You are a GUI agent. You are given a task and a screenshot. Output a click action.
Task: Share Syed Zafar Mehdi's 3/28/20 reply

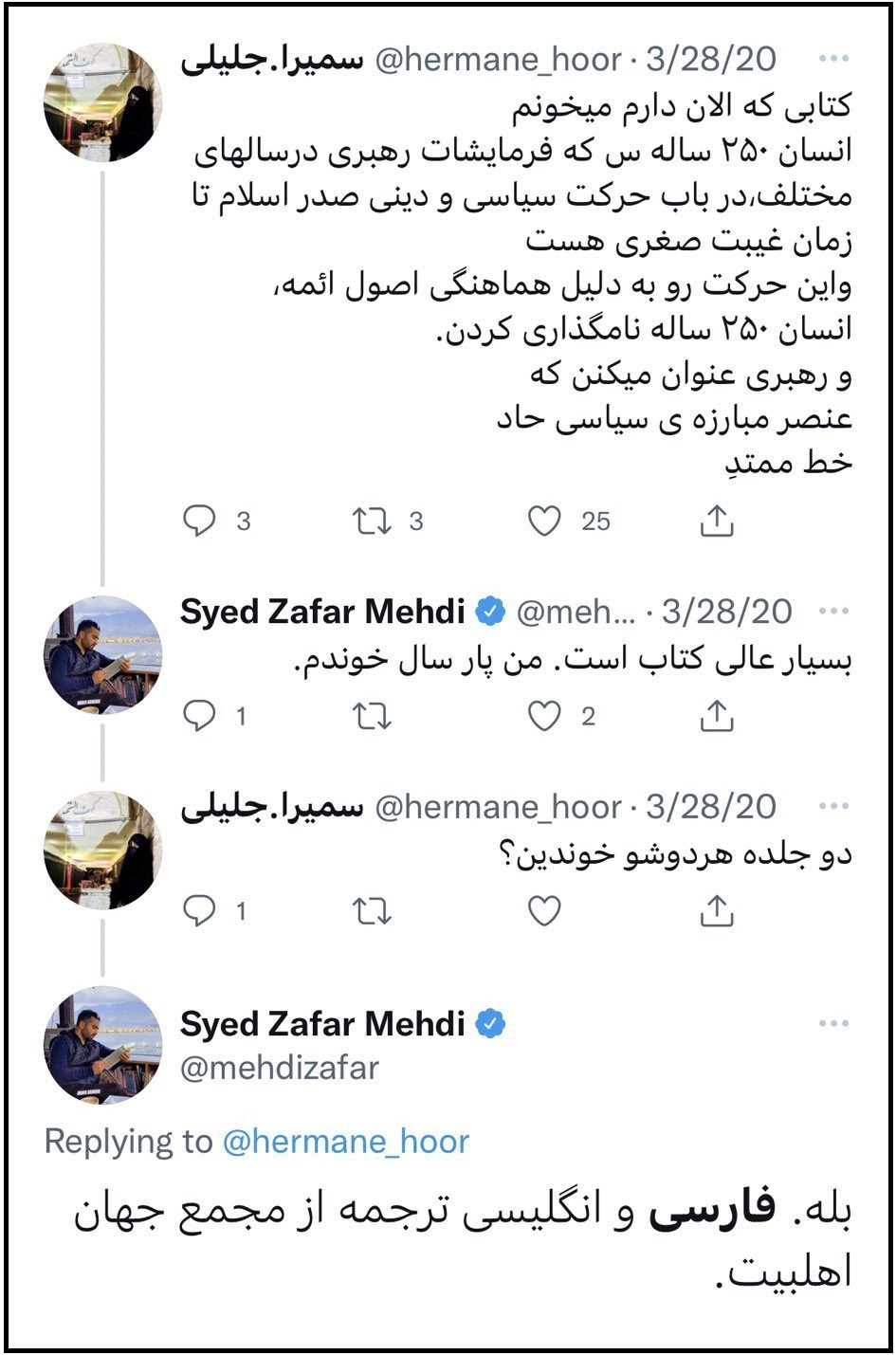click(717, 717)
